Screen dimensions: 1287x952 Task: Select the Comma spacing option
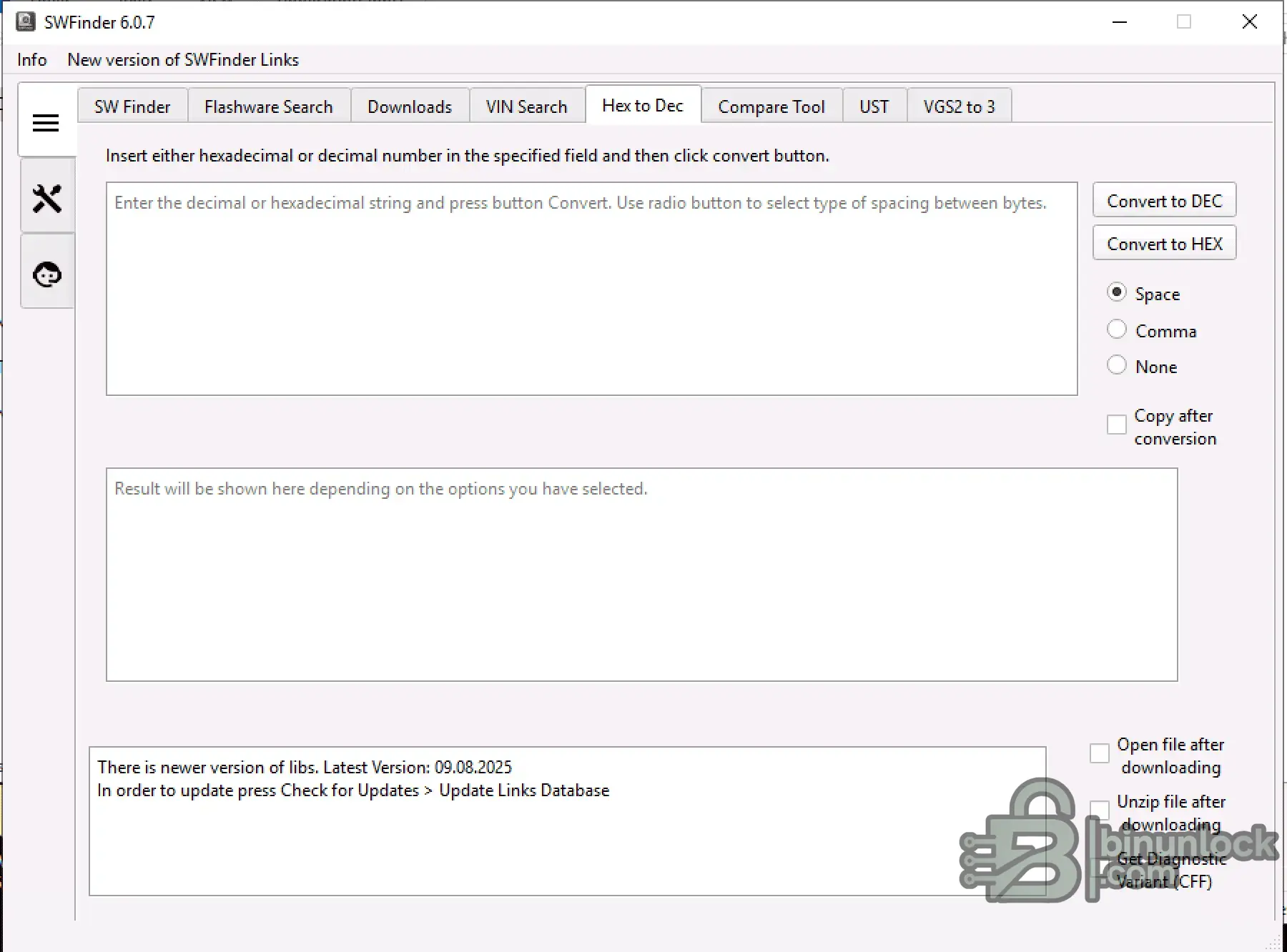point(1117,329)
